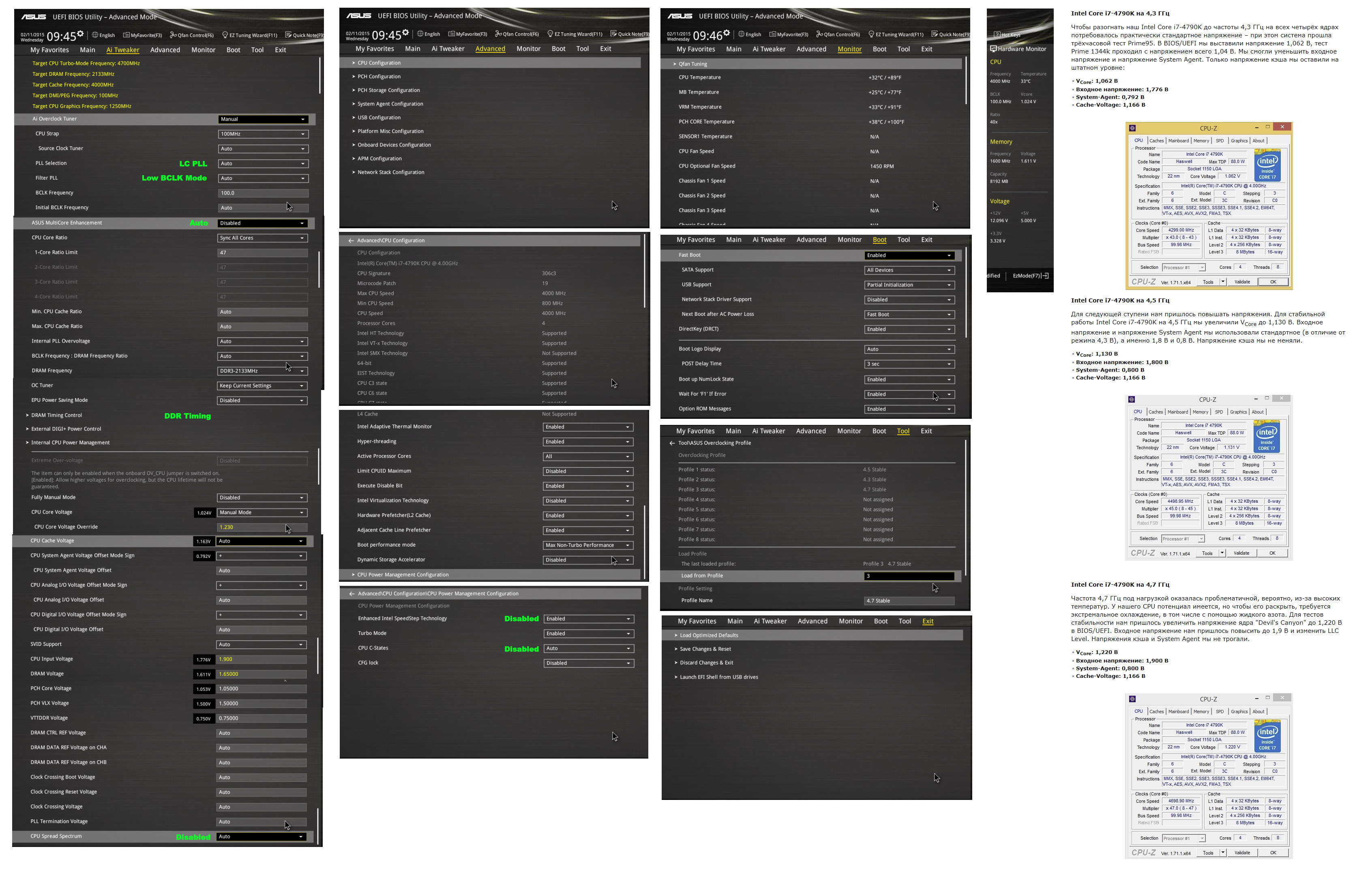Select the underlined Exit tab
Viewport: 1372px width, 881px height.
(x=927, y=621)
